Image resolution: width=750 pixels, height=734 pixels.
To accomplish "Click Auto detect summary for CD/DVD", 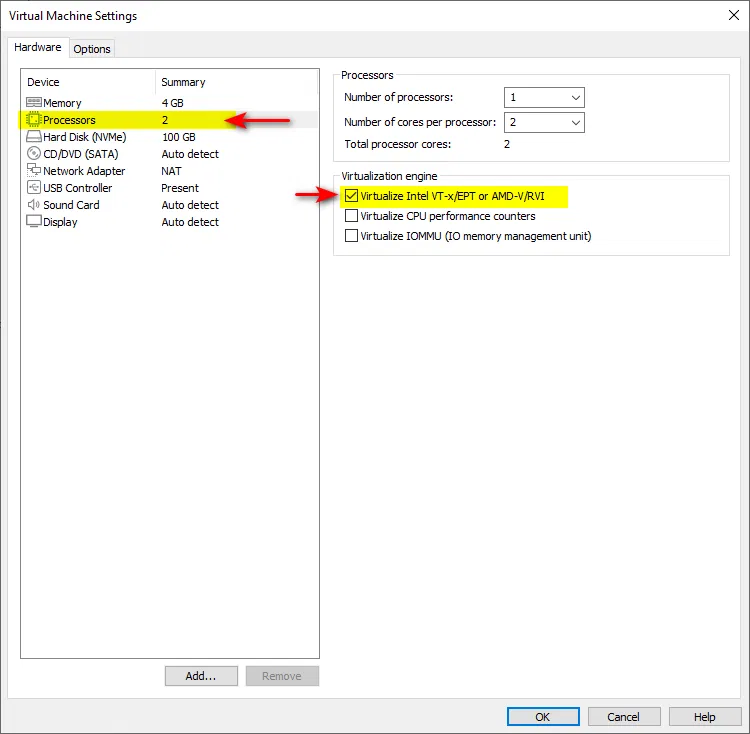I will click(190, 154).
